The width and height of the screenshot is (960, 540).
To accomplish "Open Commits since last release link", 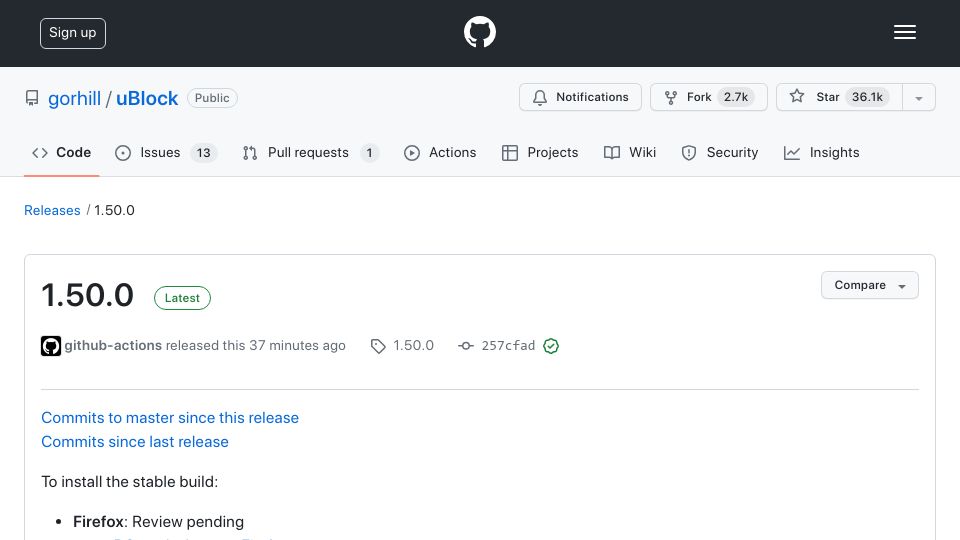I will pos(135,441).
